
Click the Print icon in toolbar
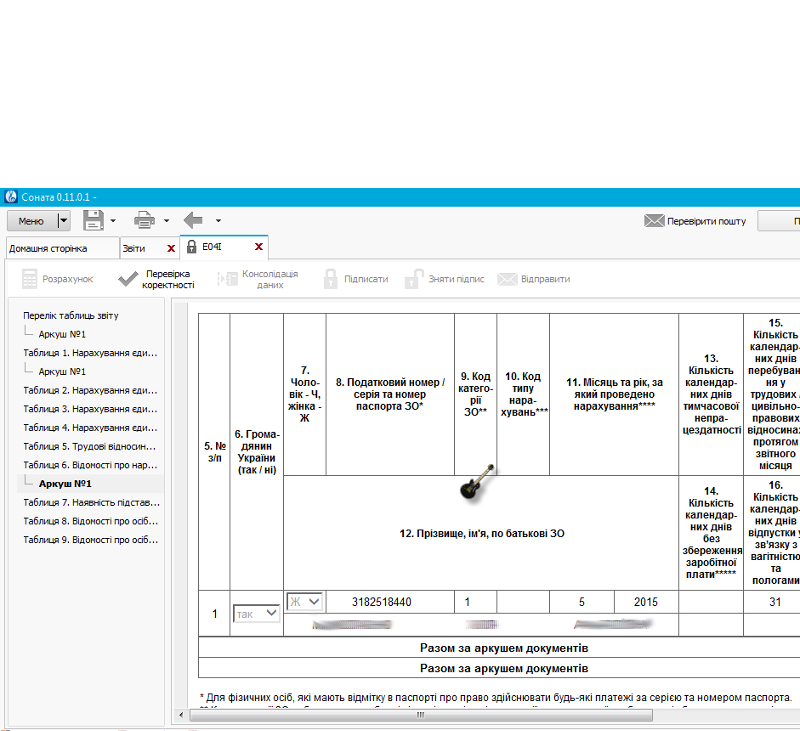(x=145, y=220)
